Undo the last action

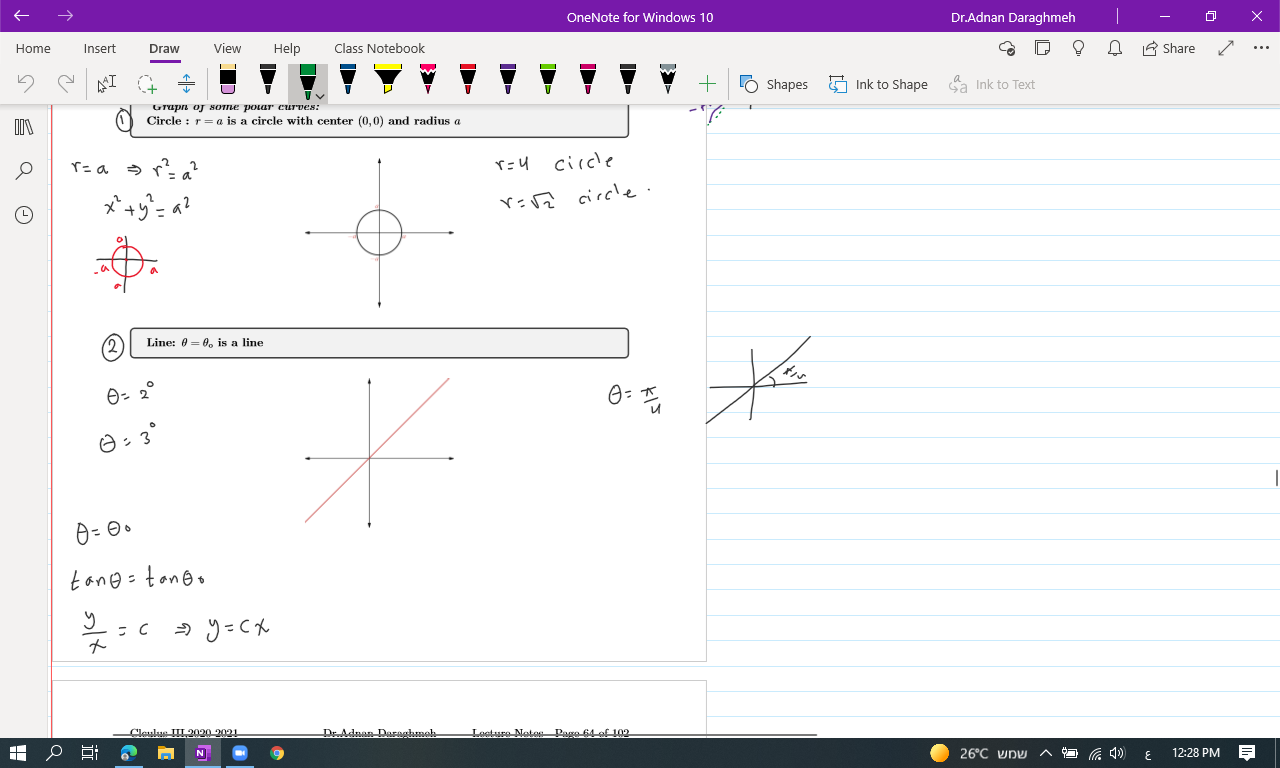tap(27, 85)
